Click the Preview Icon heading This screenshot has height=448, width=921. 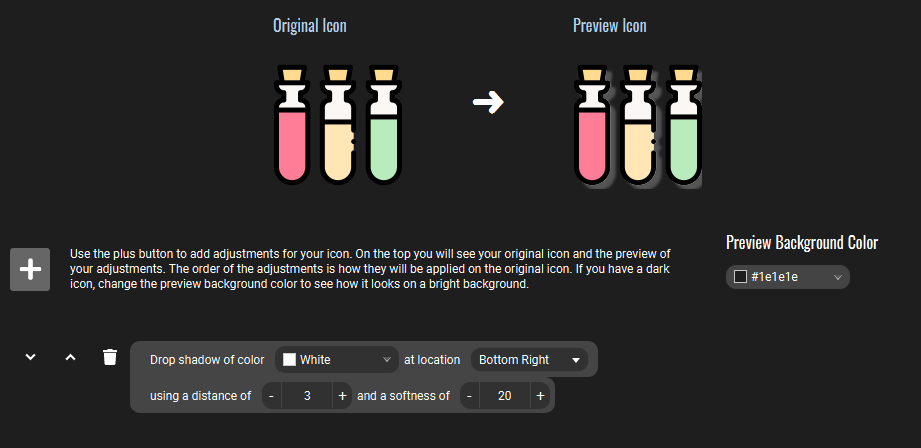610,26
